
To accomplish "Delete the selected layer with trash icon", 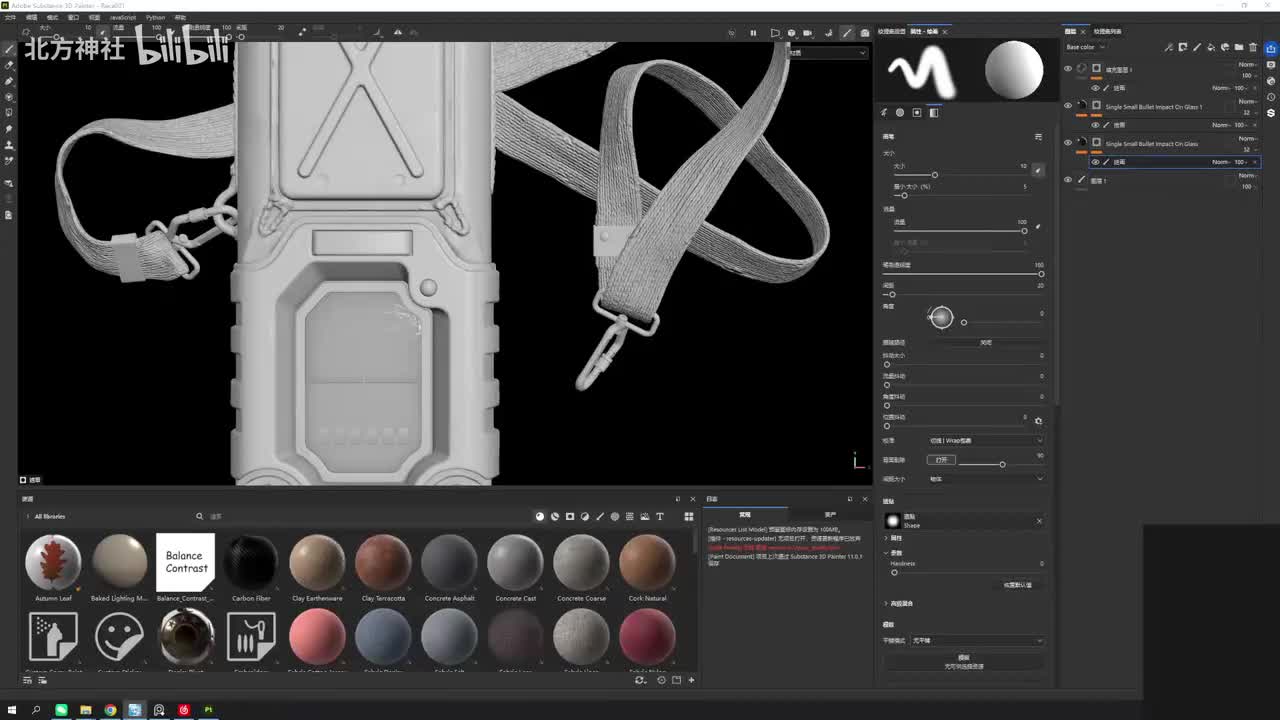I will point(1254,47).
